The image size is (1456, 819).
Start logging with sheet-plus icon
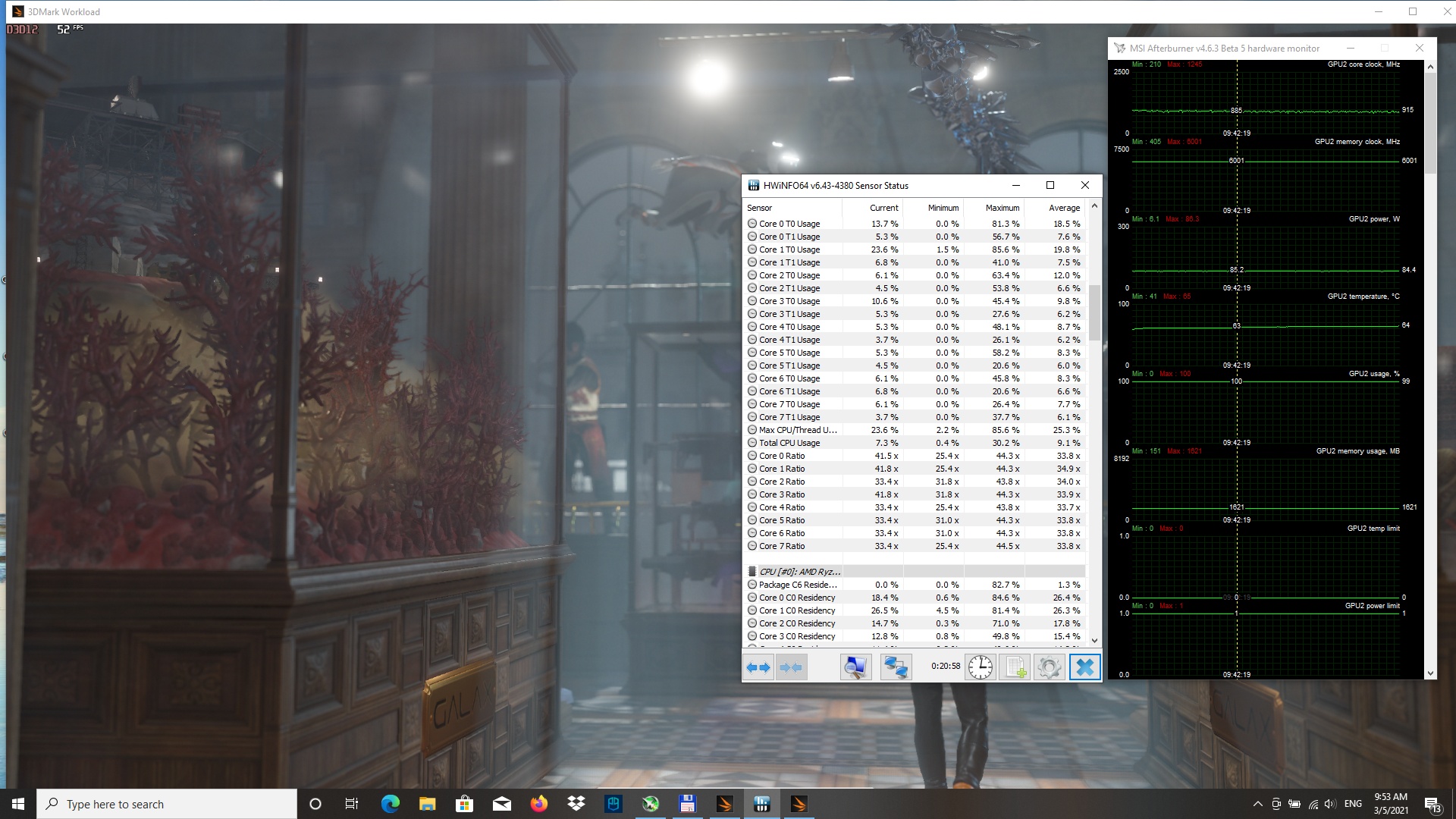(x=1015, y=667)
